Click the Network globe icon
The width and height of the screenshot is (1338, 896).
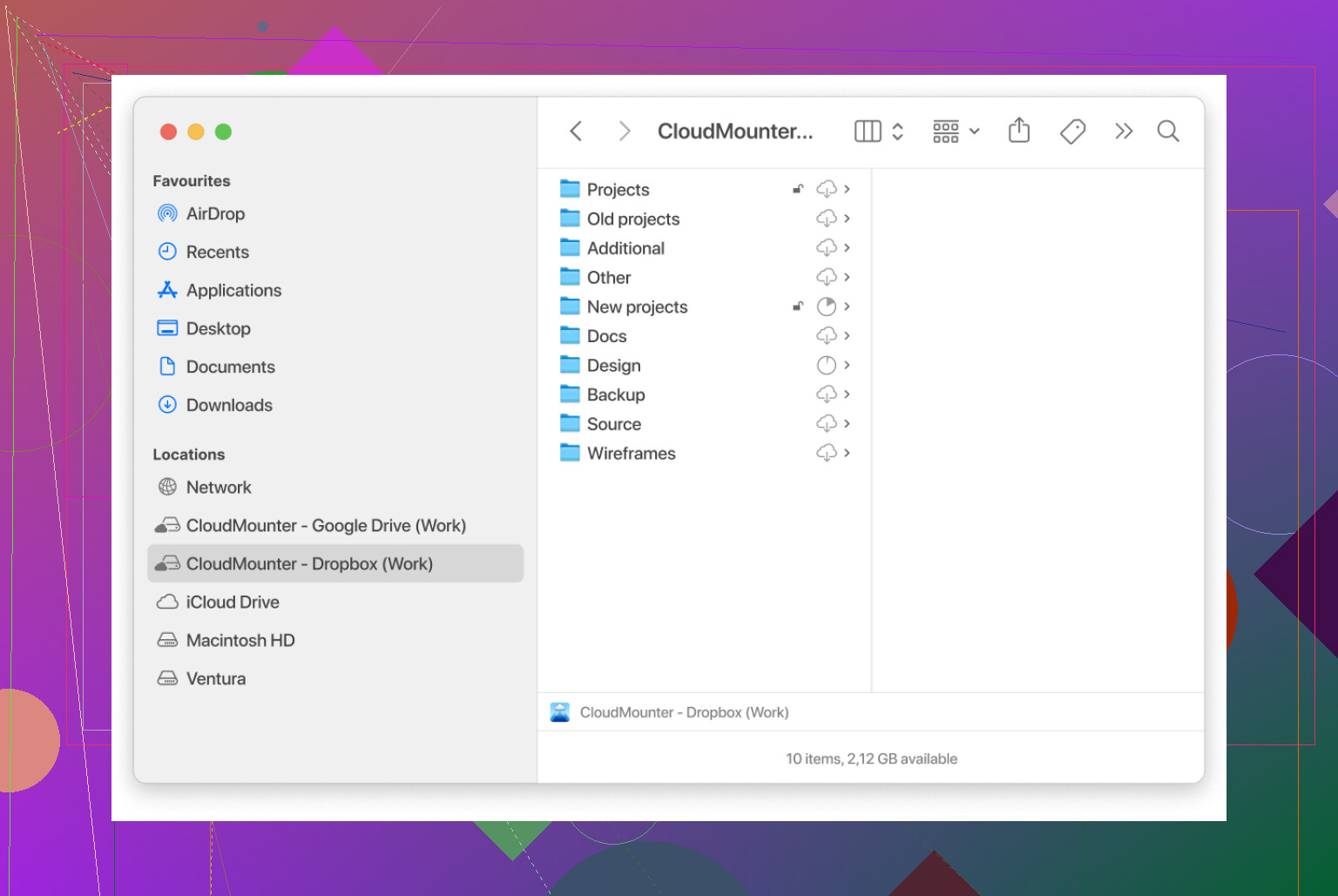coord(167,487)
